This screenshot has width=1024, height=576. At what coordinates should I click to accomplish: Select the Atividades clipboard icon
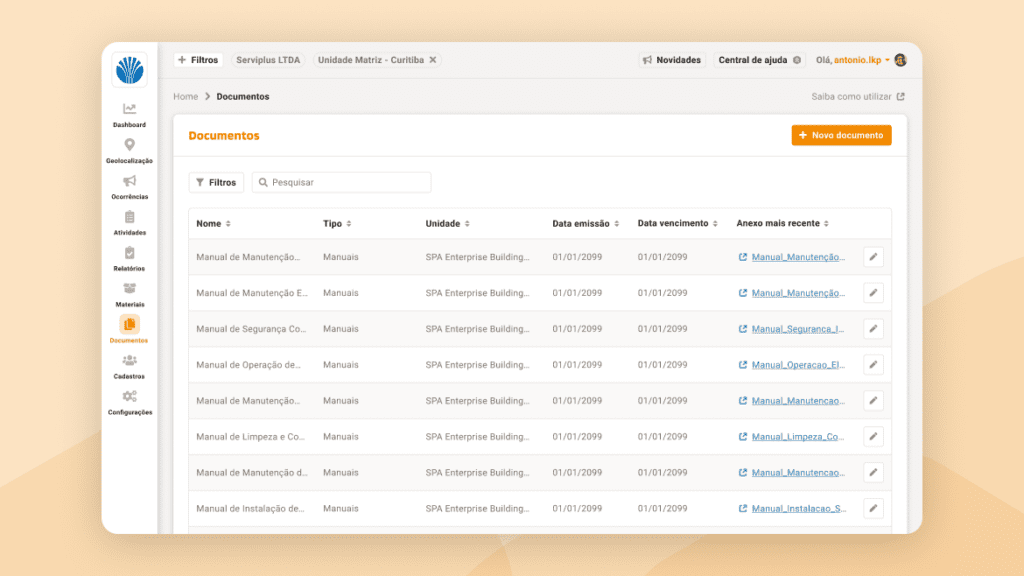[129, 217]
